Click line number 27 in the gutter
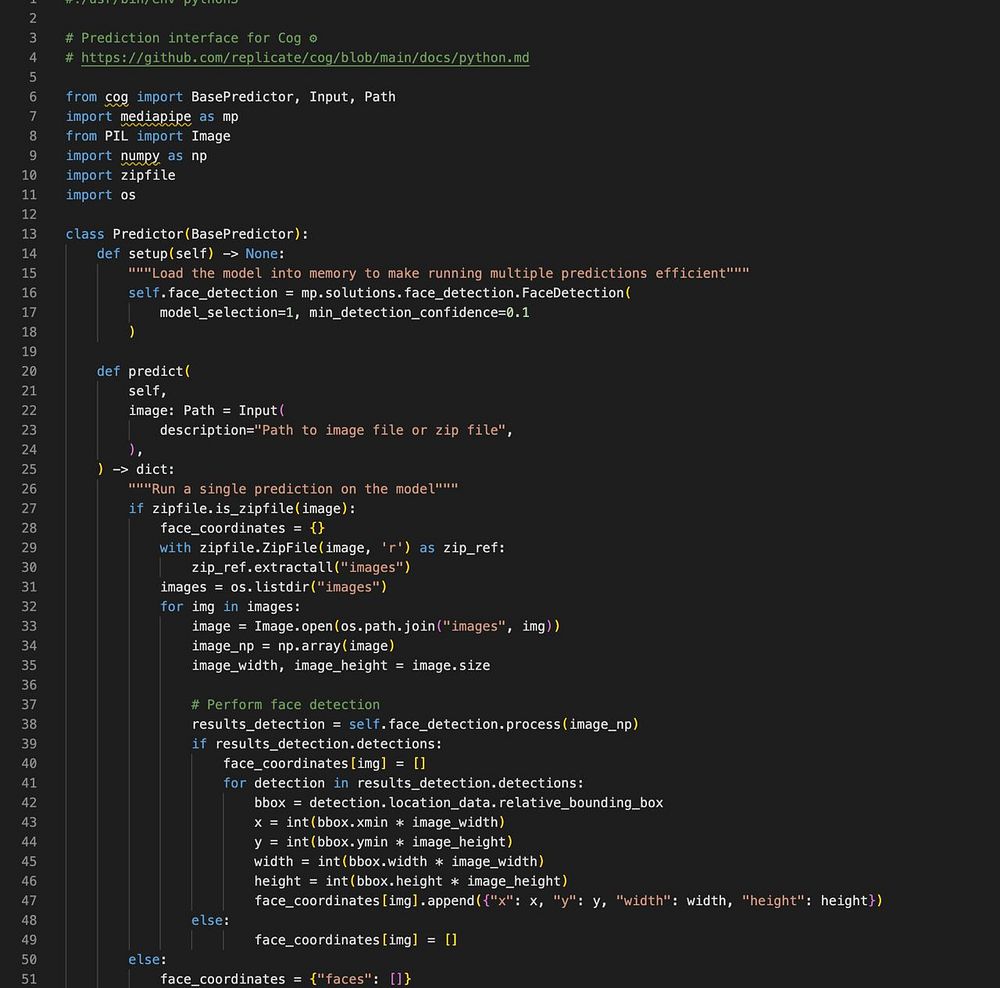The image size is (1000, 988). pos(29,508)
